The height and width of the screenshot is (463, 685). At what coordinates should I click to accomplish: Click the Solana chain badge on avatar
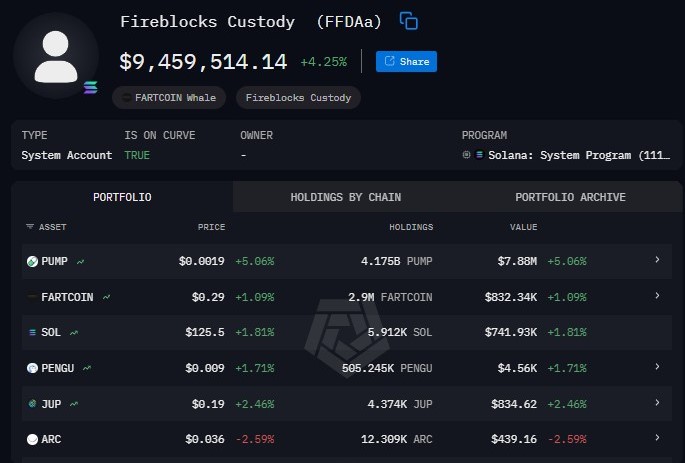(x=92, y=88)
